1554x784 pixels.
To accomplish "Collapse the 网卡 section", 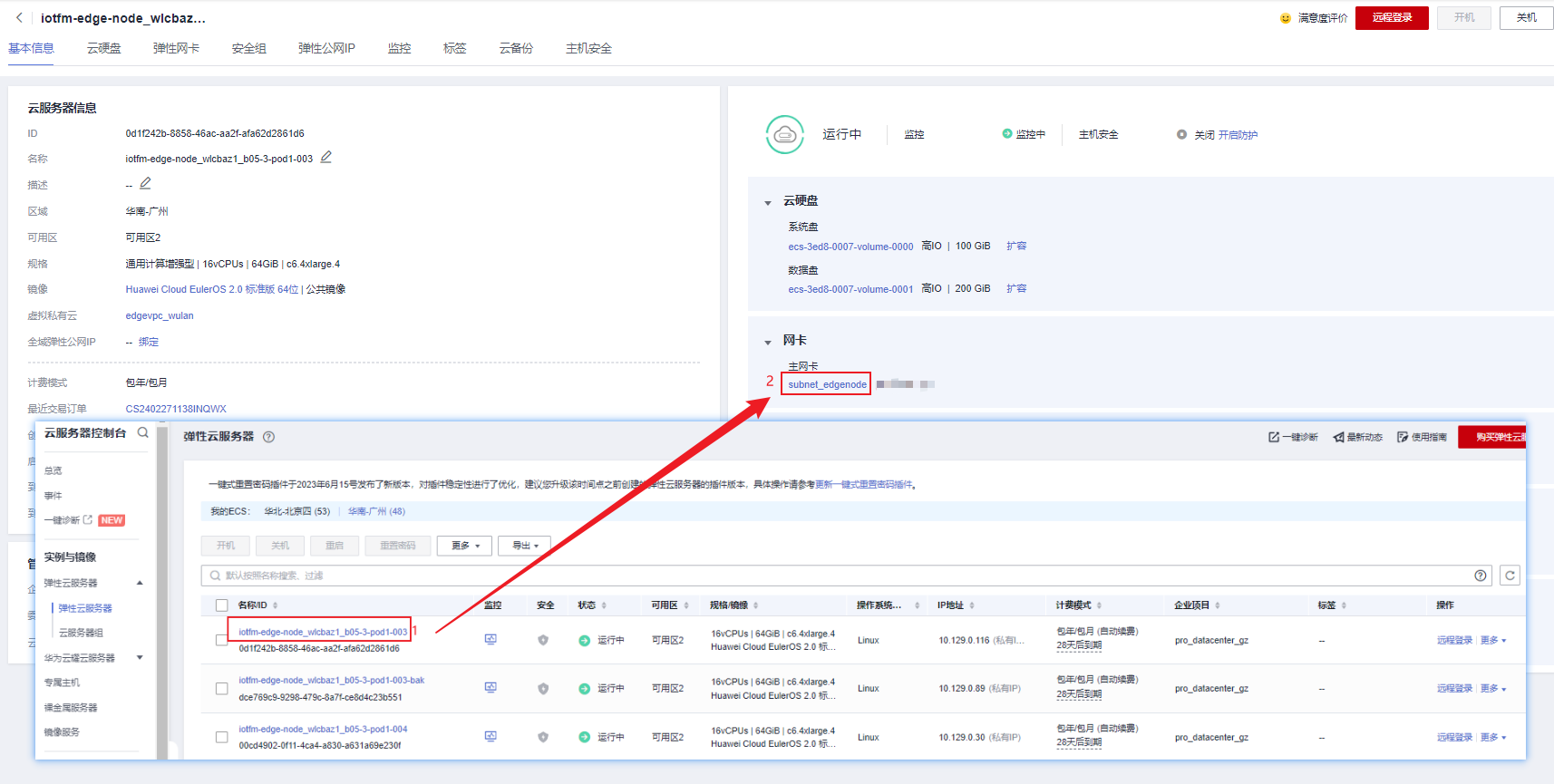I will pos(768,343).
